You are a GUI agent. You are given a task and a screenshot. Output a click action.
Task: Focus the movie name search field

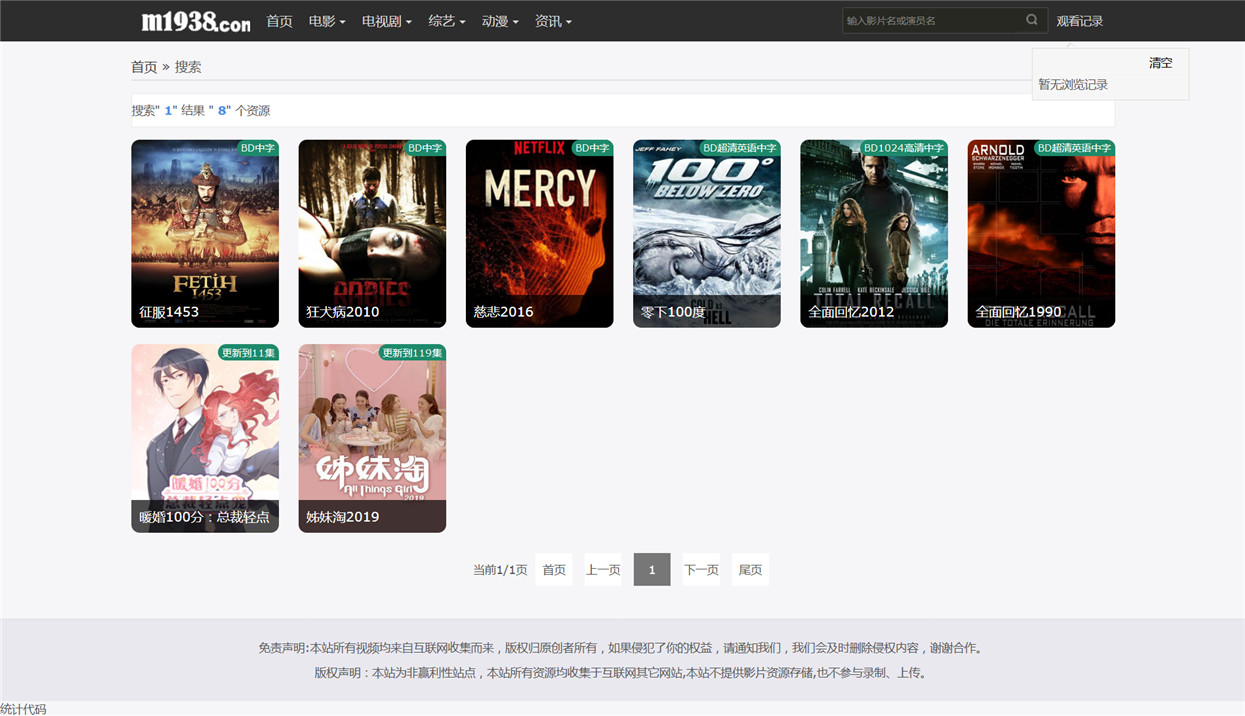[932, 20]
